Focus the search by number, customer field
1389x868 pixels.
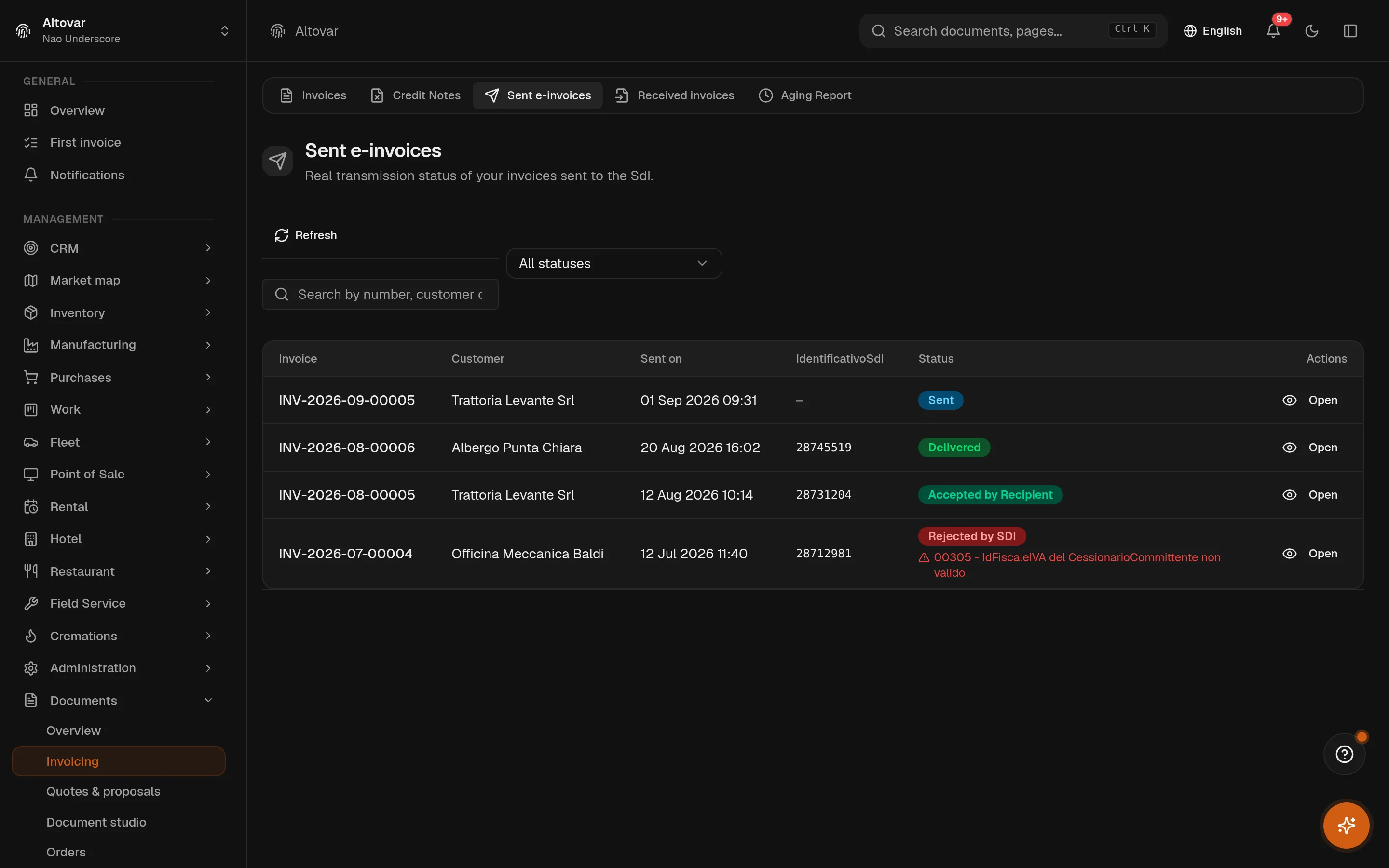[x=380, y=295]
